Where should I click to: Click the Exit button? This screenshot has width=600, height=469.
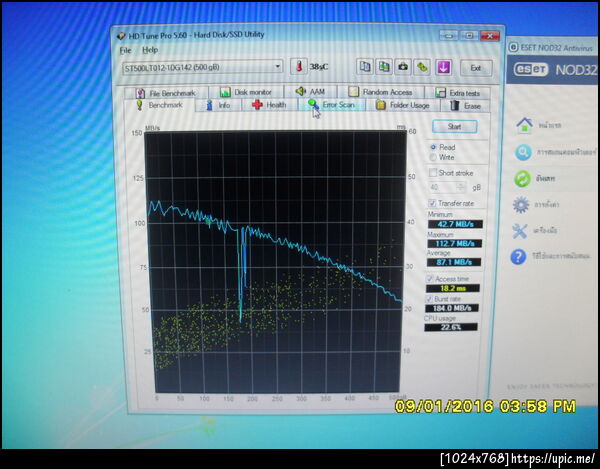coord(476,68)
